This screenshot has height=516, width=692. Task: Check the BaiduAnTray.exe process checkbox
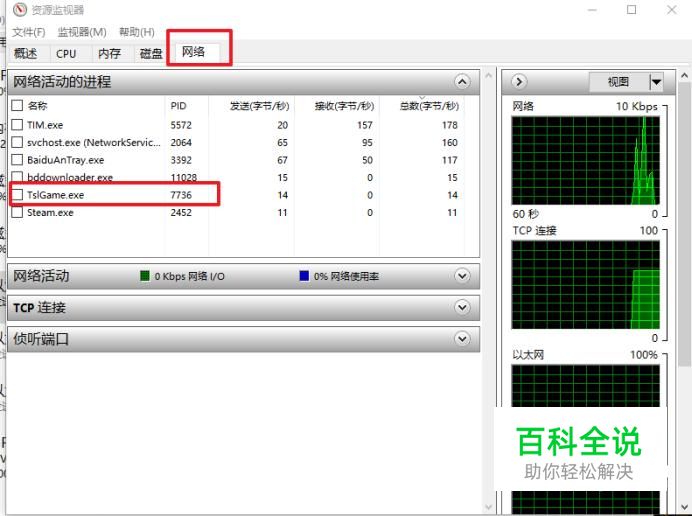17,160
